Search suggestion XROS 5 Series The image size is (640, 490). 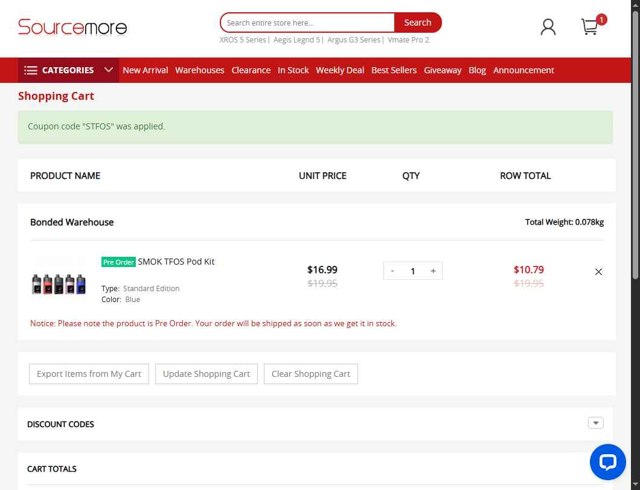coord(242,40)
